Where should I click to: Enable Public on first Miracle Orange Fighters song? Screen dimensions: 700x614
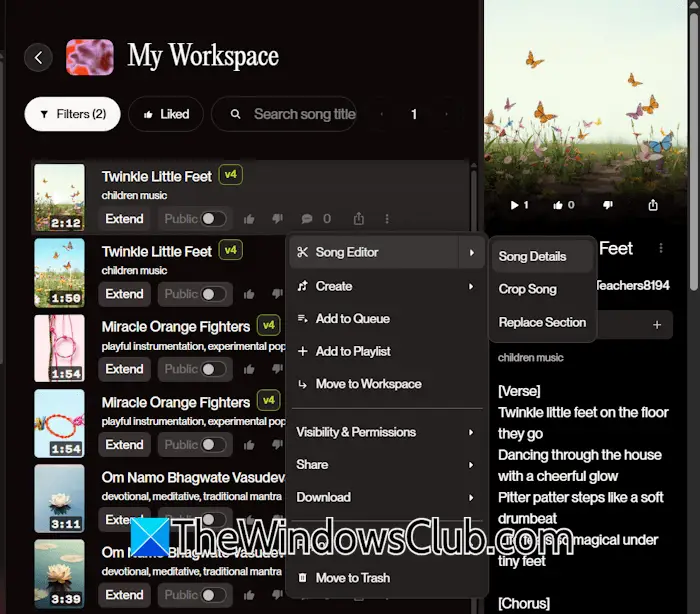pyautogui.click(x=213, y=369)
